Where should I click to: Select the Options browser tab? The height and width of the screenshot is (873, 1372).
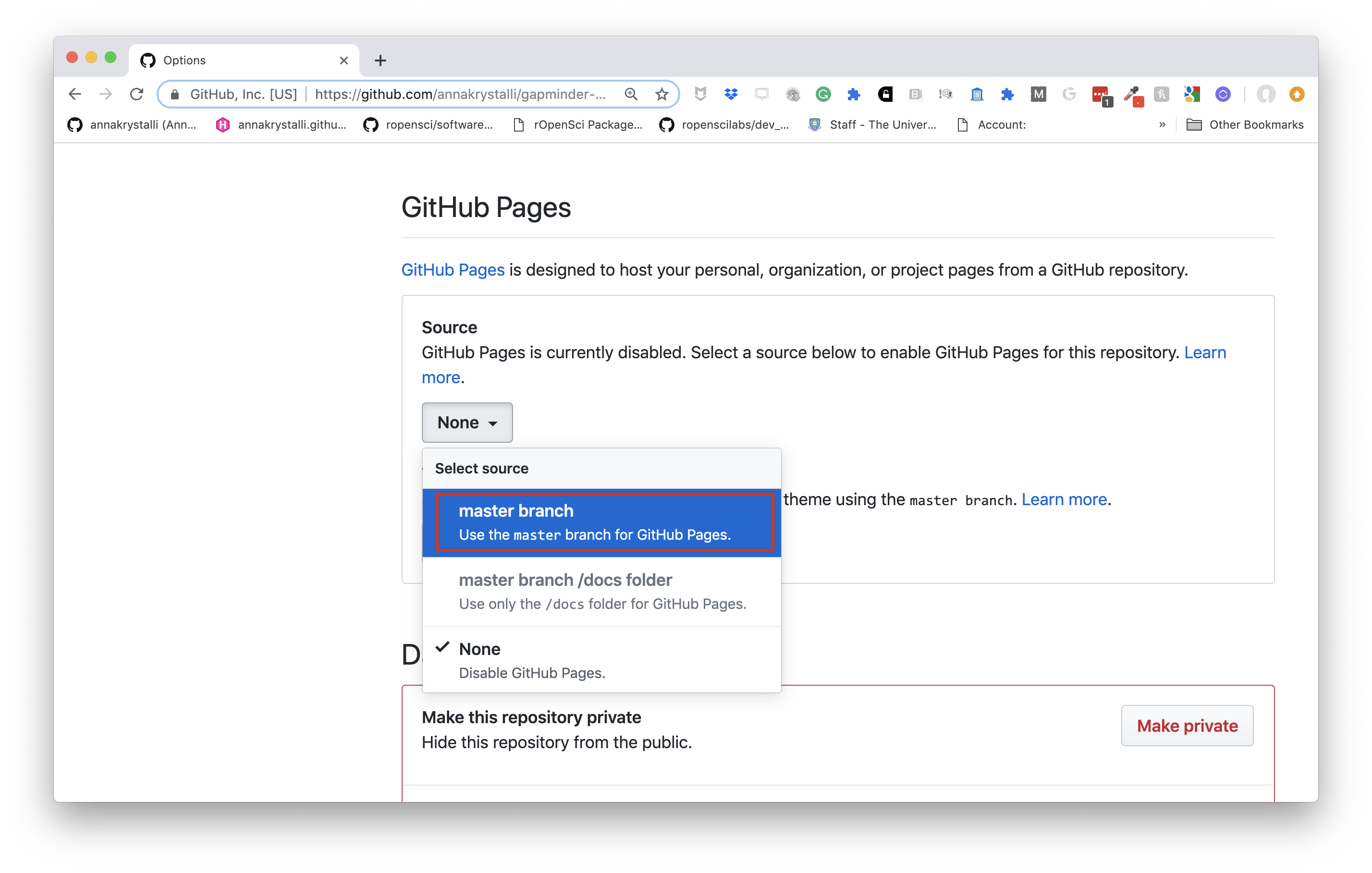point(244,61)
